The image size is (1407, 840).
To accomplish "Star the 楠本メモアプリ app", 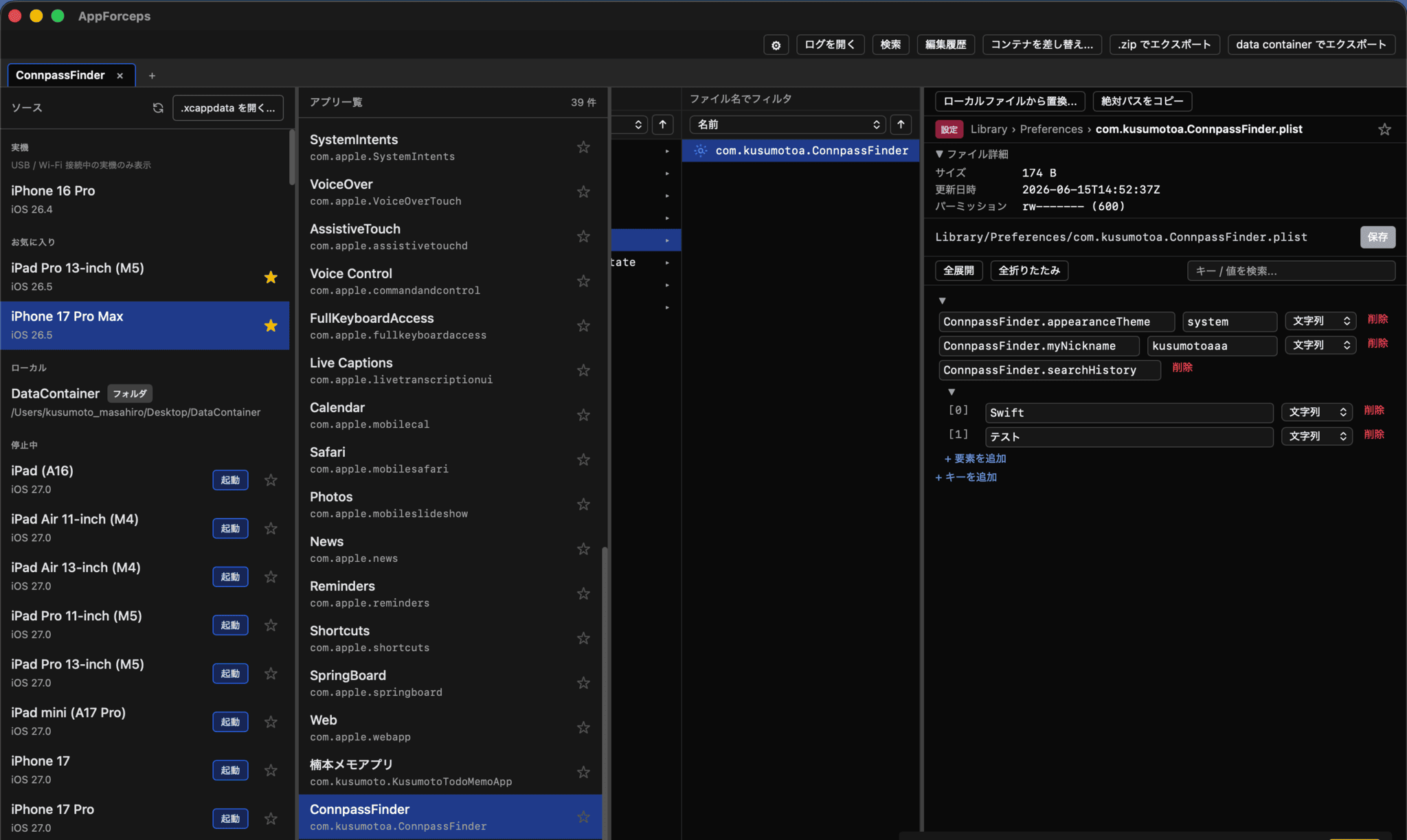I will point(583,772).
